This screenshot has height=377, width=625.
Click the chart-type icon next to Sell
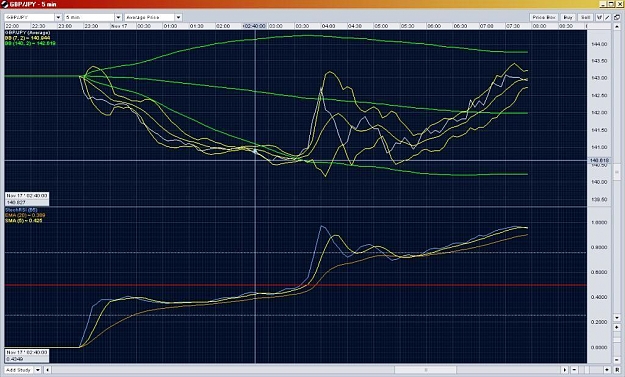click(x=599, y=17)
